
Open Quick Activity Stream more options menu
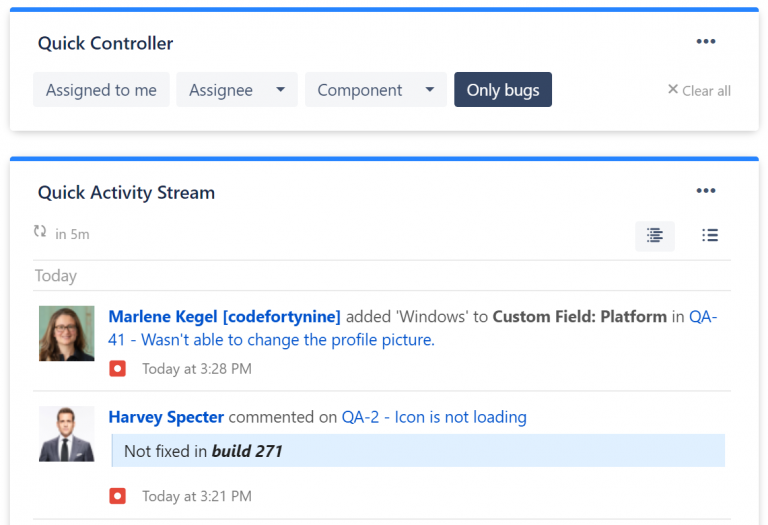(x=706, y=191)
